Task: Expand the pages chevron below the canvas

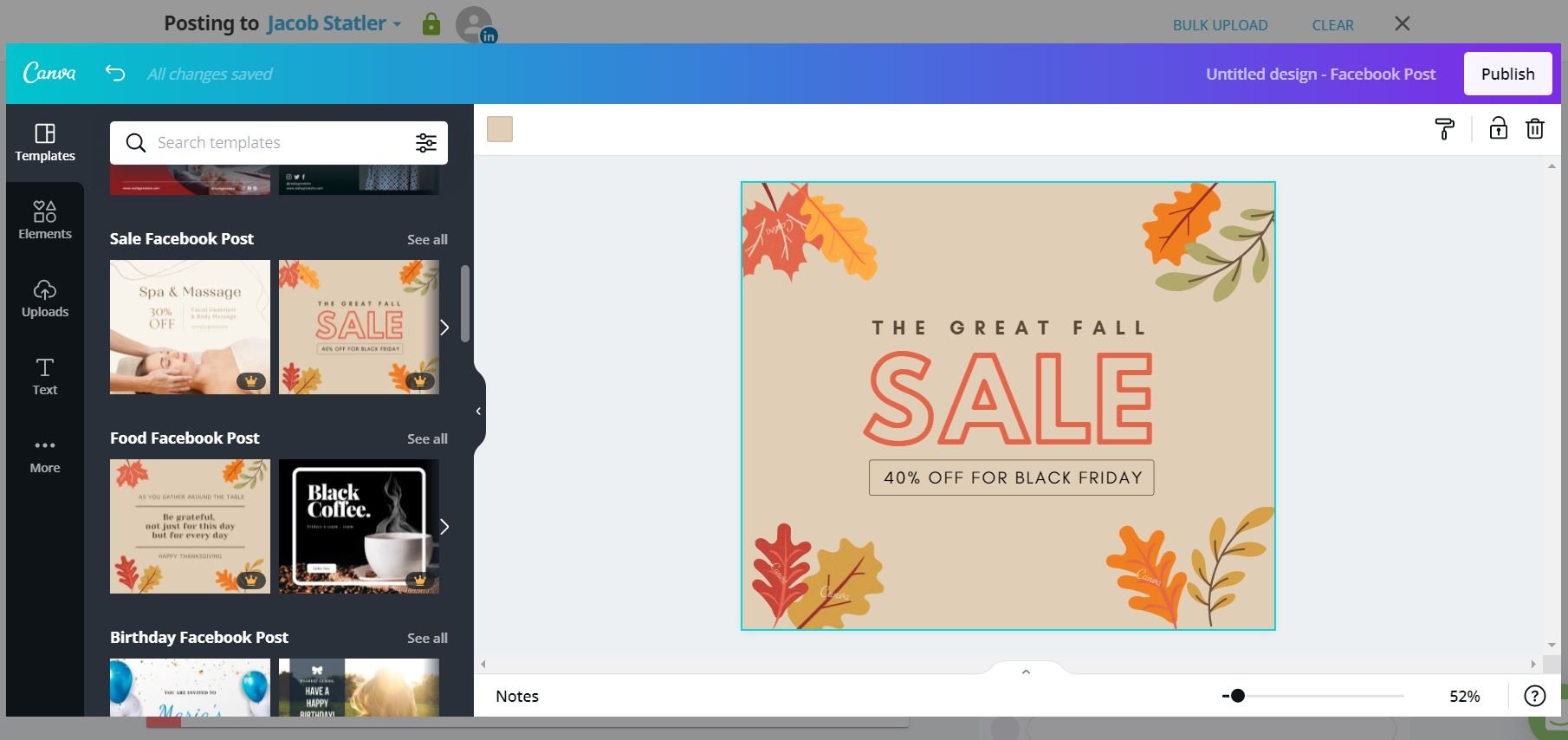Action: click(1026, 672)
